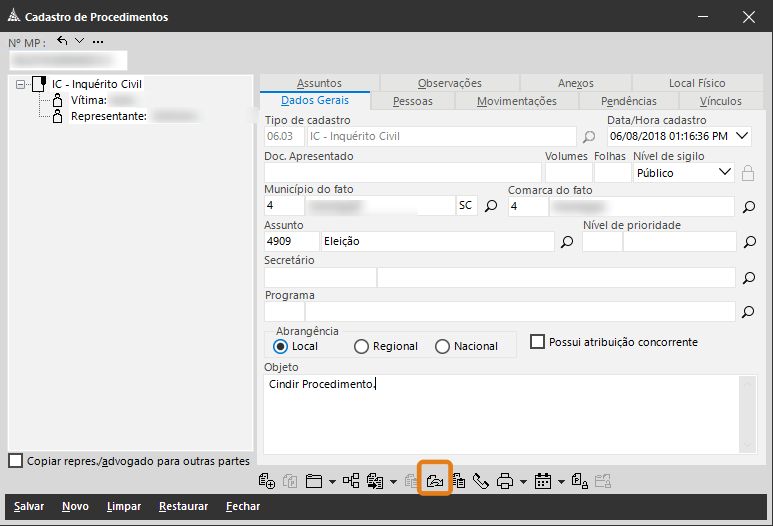The image size is (773, 526).
Task: Open dropdown arrow next to folder icon
Action: tap(332, 482)
